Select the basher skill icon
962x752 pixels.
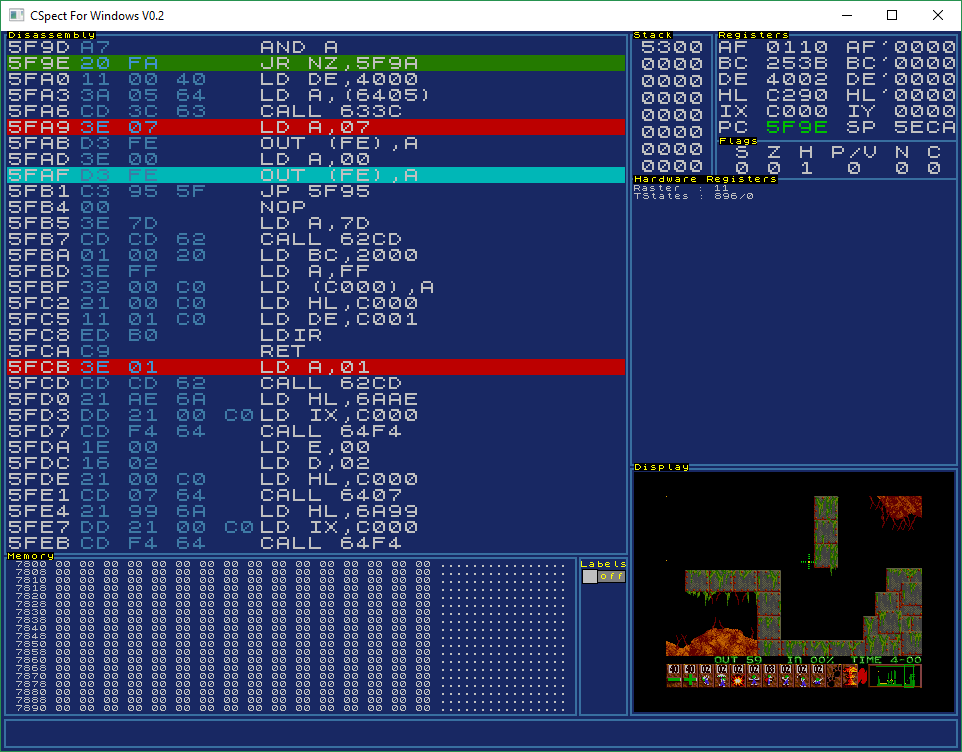785,677
